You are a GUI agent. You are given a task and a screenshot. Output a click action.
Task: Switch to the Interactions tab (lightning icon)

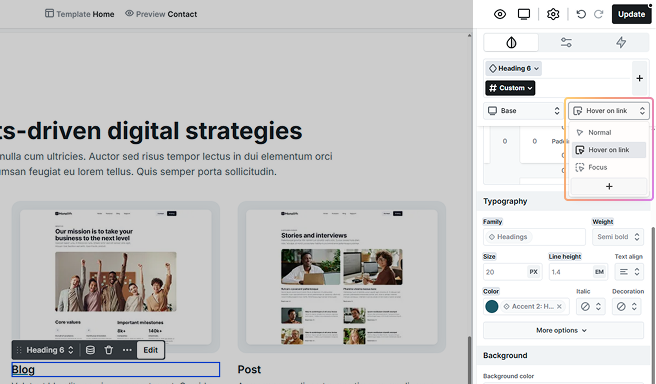[x=621, y=42]
